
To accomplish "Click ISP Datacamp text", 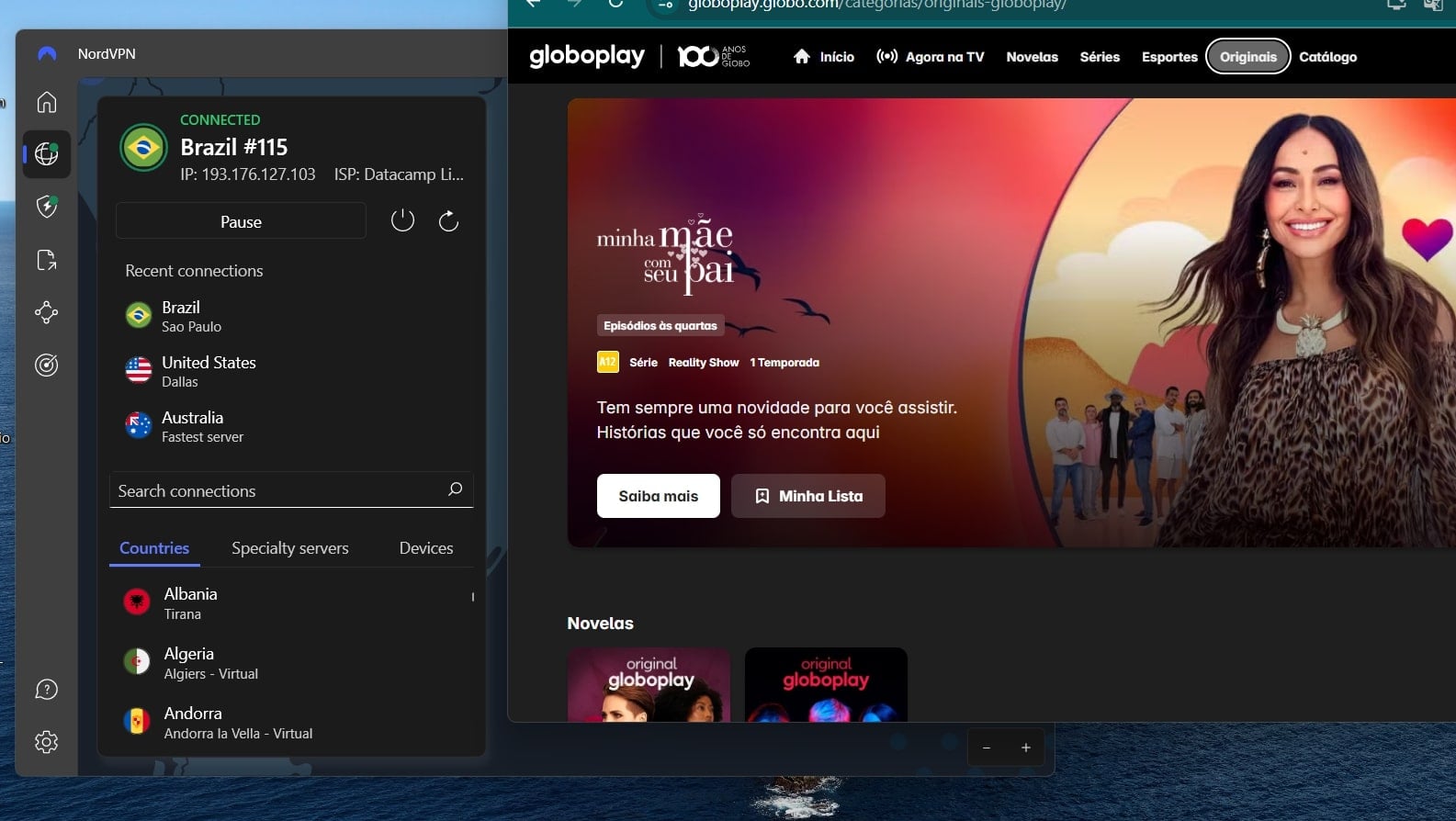I will pos(399,174).
